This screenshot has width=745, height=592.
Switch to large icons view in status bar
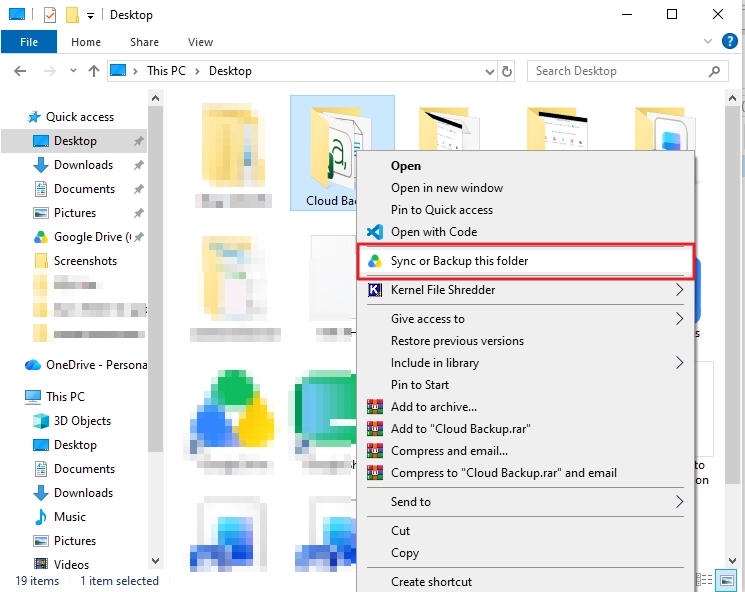(x=727, y=580)
